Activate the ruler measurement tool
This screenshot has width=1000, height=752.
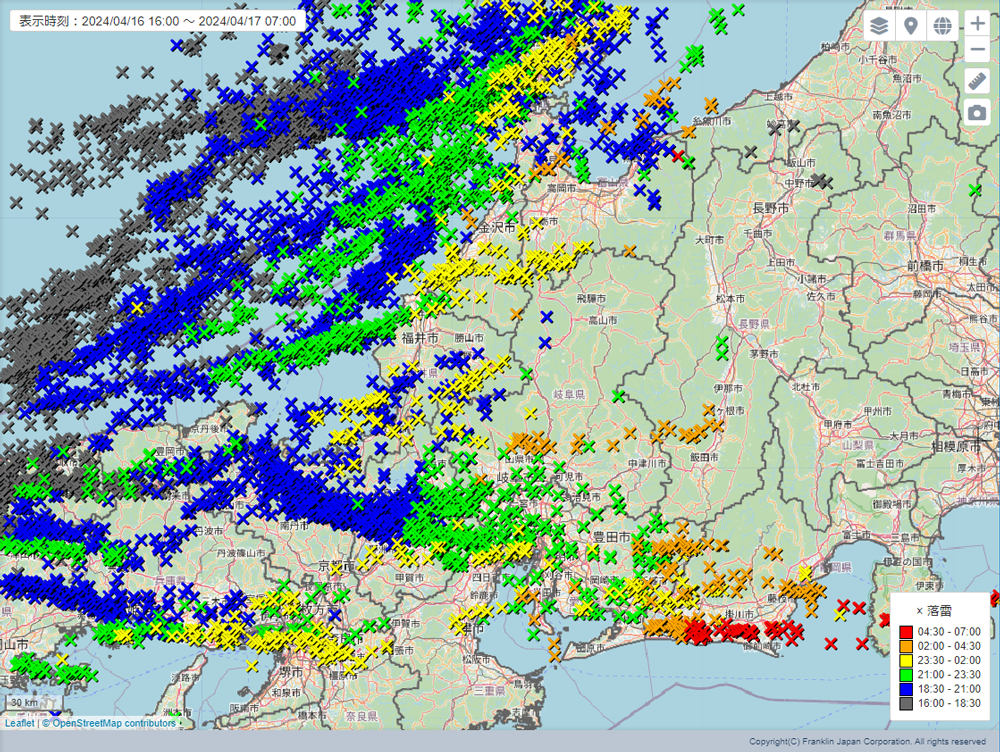tap(977, 81)
